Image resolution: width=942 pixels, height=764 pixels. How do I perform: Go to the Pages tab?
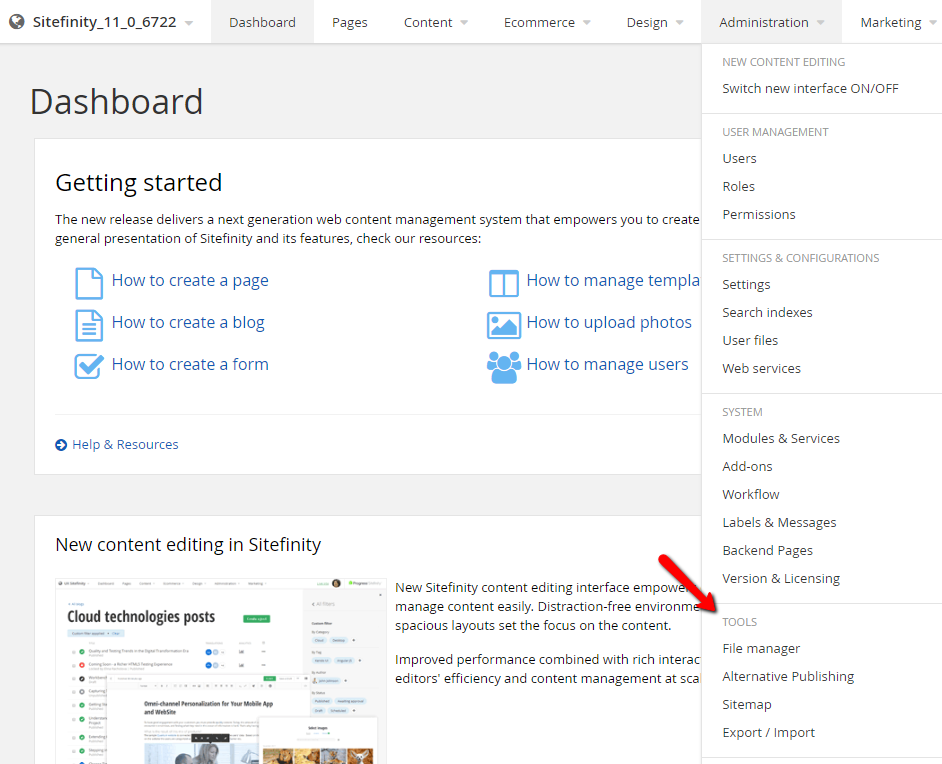[350, 22]
